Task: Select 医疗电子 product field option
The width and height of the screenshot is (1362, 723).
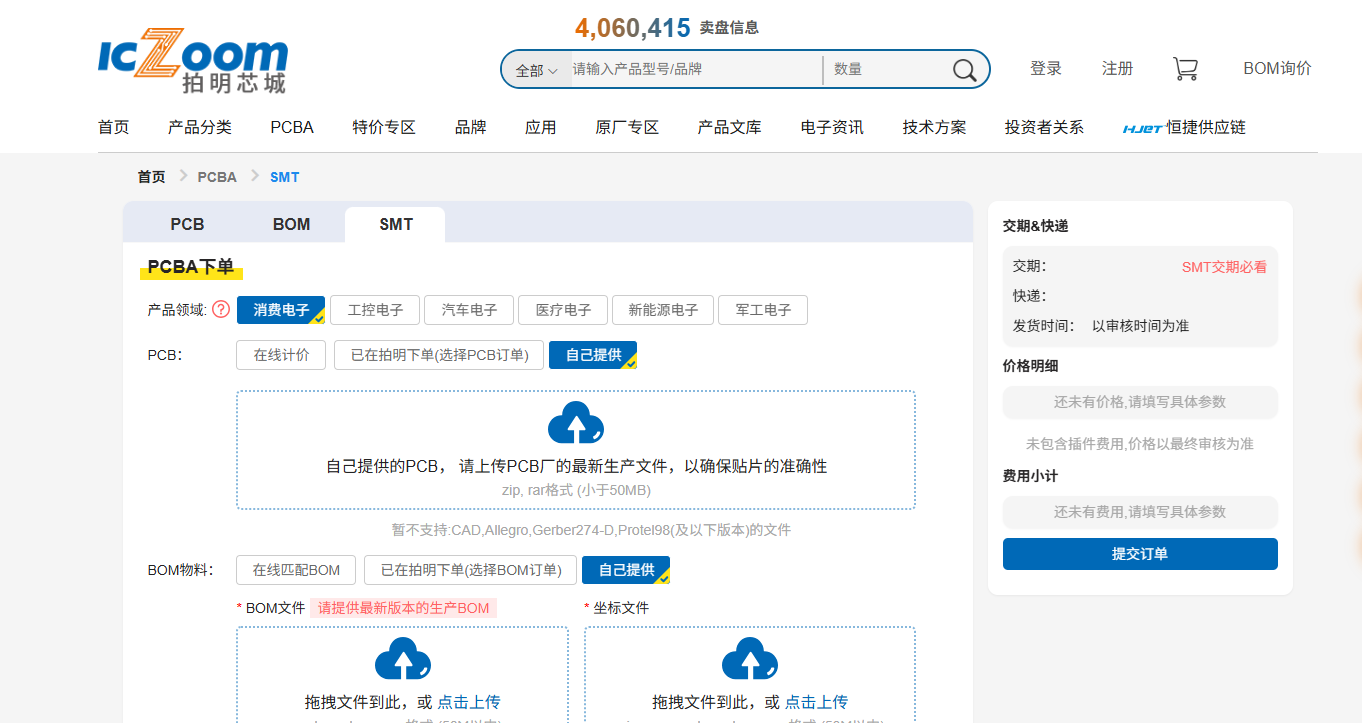Action: [x=563, y=310]
